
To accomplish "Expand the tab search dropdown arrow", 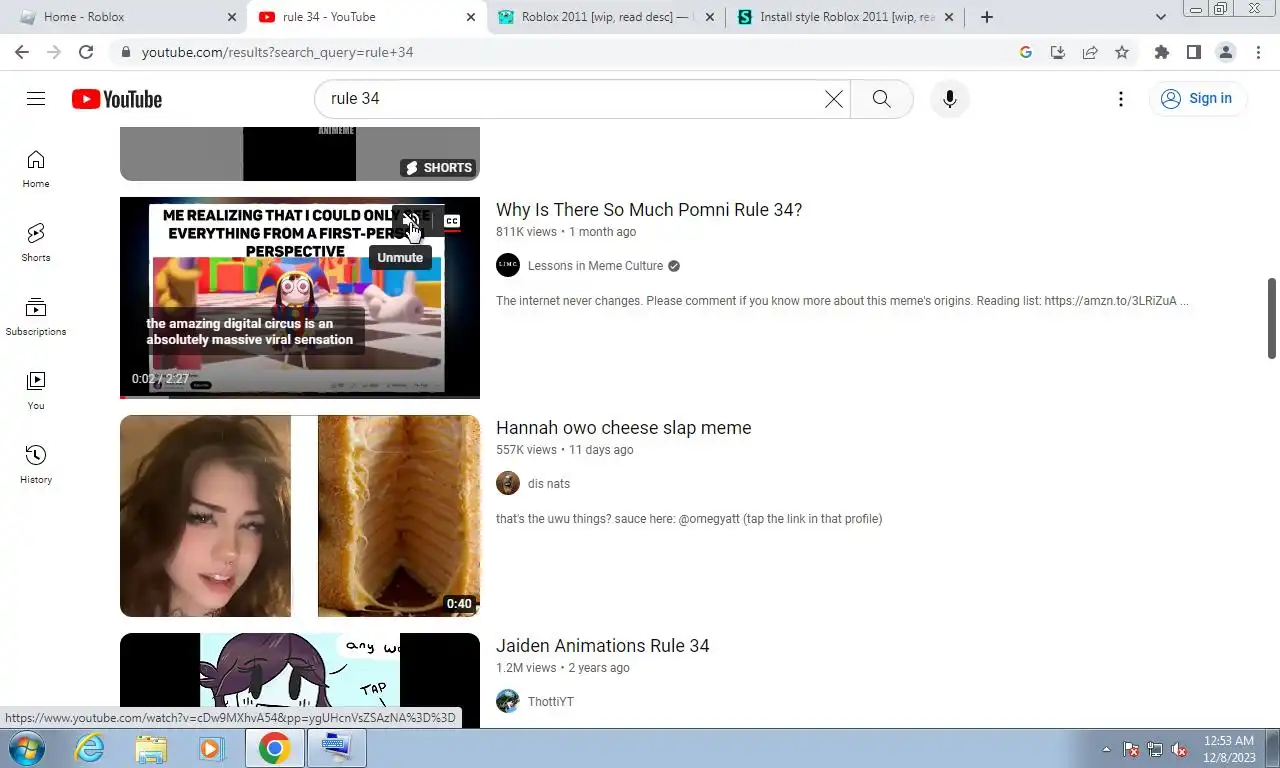I will point(1161,17).
